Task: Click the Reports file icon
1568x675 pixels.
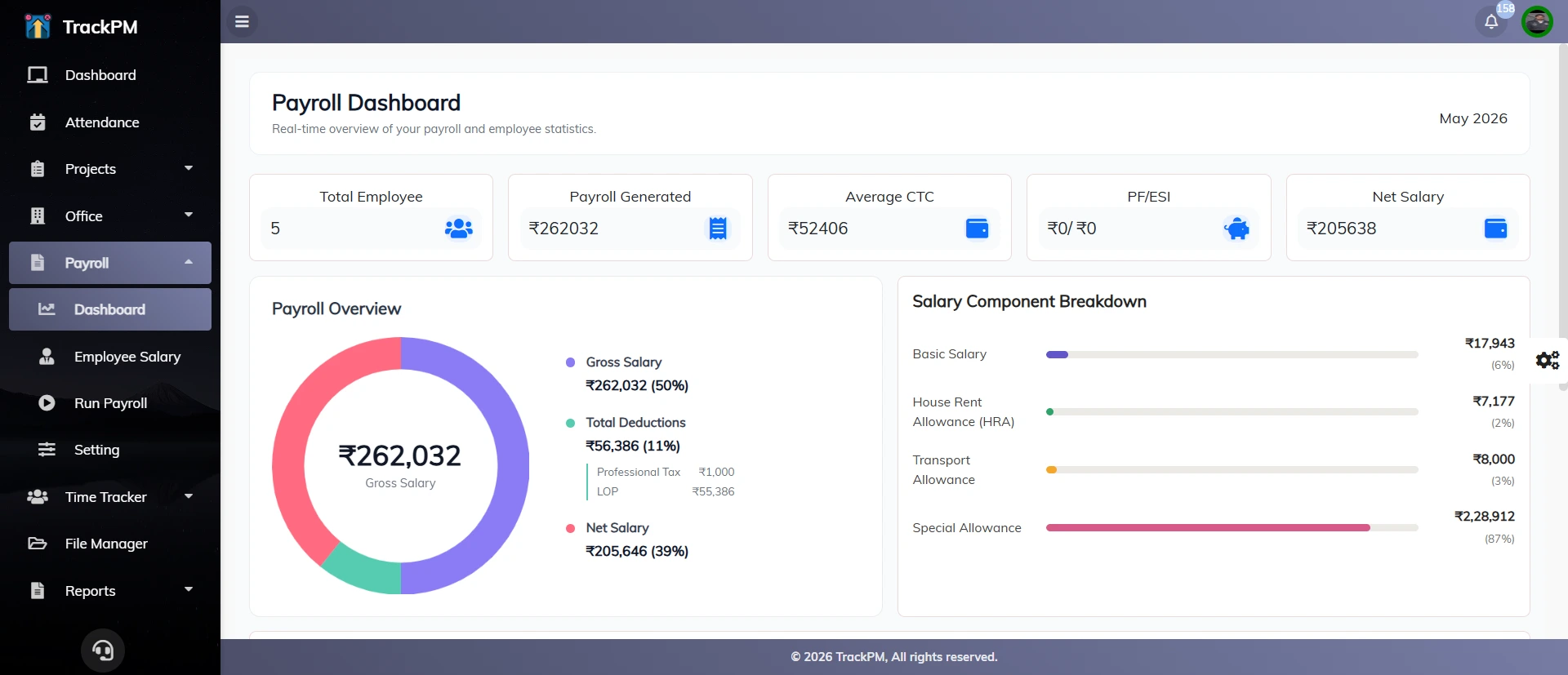Action: click(x=38, y=591)
